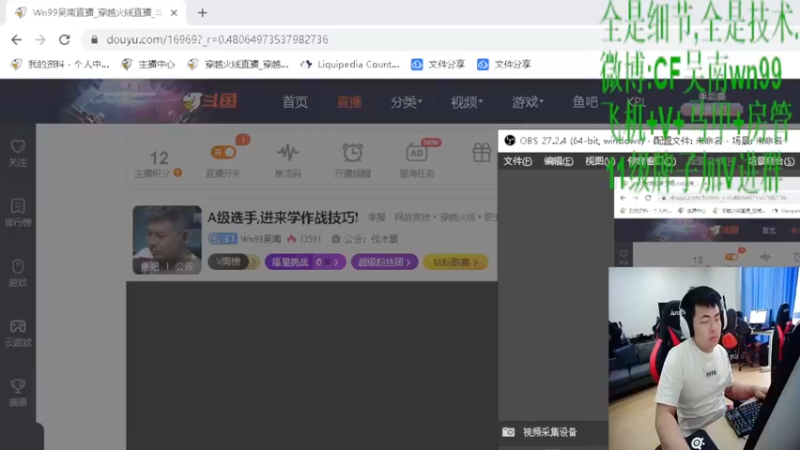This screenshot has height=450, width=800.
Task: Click the 主播积分 question mark icon
Action: point(178,173)
